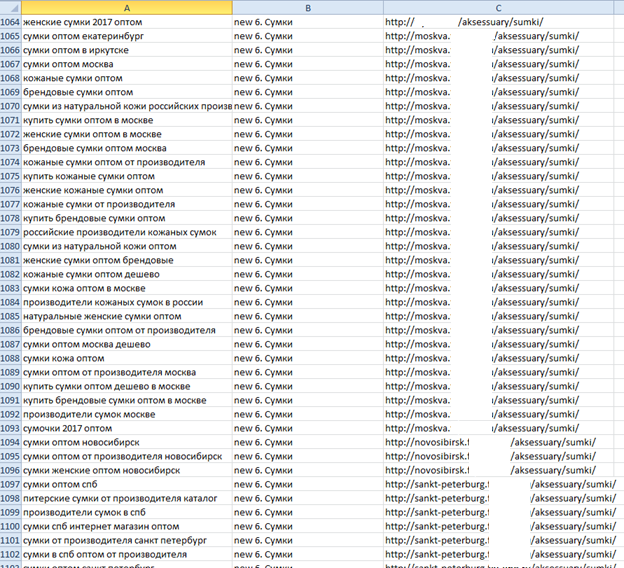Click cell 'сумки кожа оптом' in row 1088
This screenshot has width=624, height=568.
click(x=127, y=358)
